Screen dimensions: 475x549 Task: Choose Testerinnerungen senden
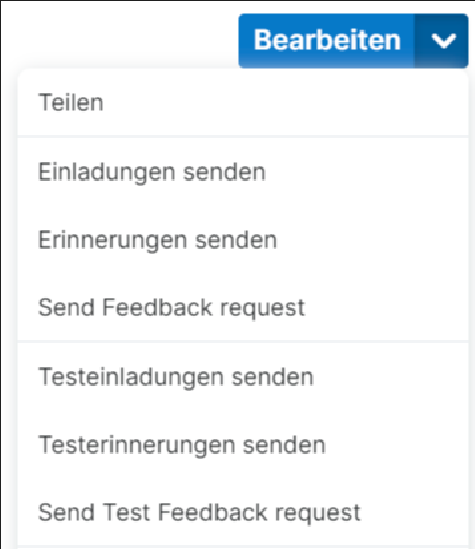pyautogui.click(x=243, y=445)
